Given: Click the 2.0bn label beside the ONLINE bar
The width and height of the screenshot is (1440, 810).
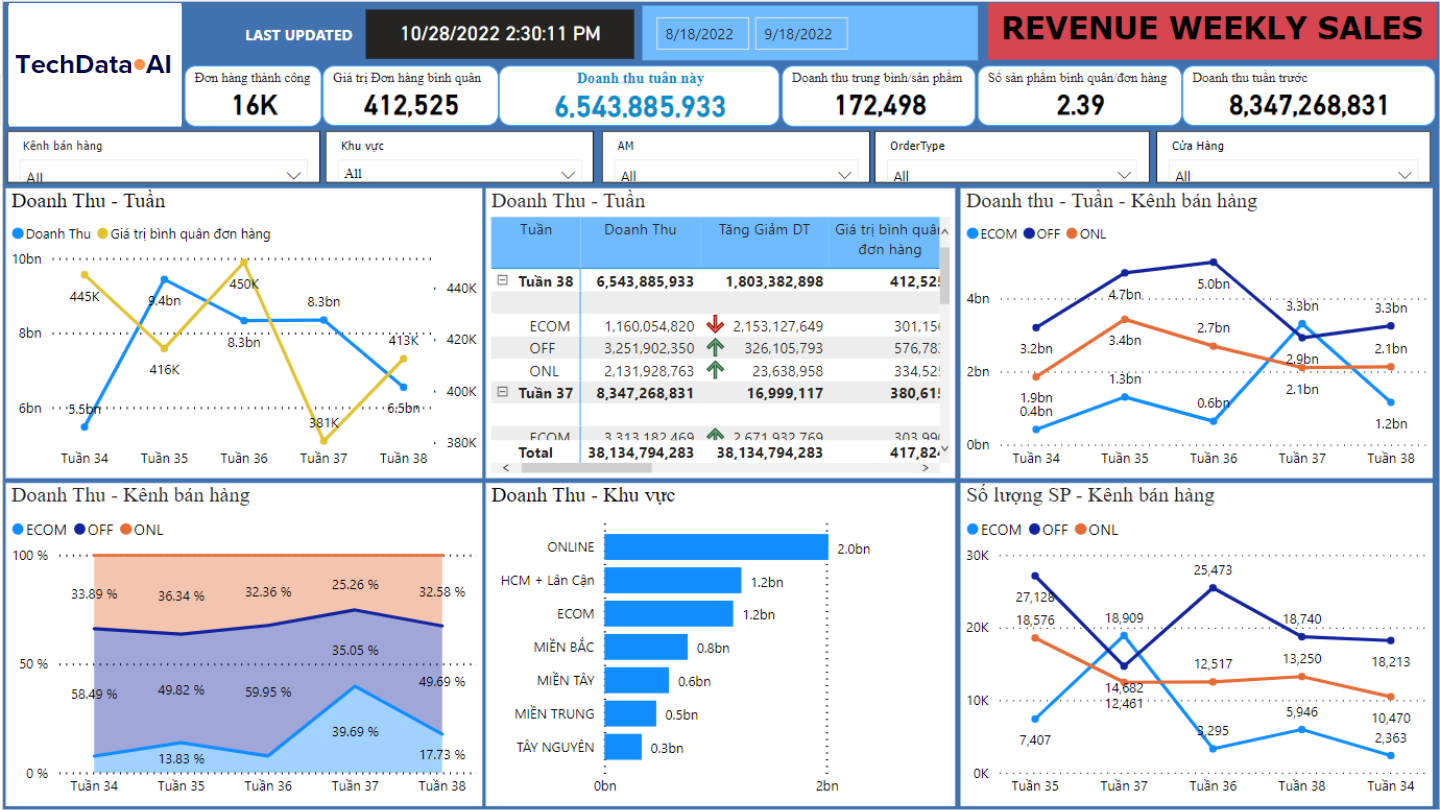Looking at the screenshot, I should 854,548.
